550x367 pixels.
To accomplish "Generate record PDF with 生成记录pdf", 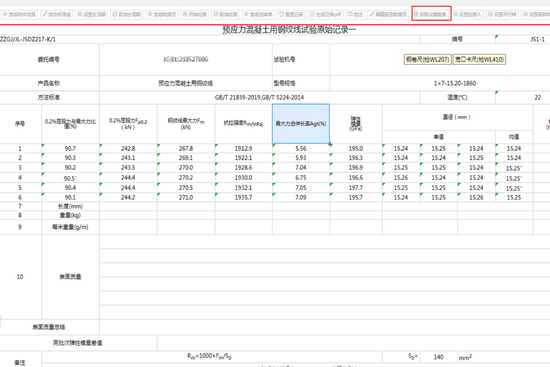I will (325, 14).
